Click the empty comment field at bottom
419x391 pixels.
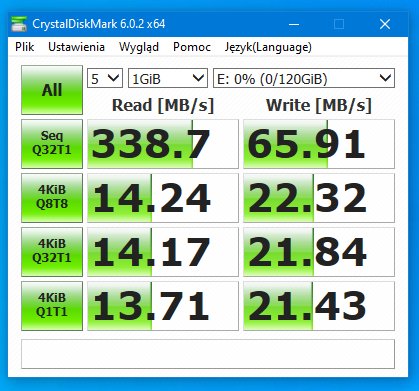(x=208, y=354)
